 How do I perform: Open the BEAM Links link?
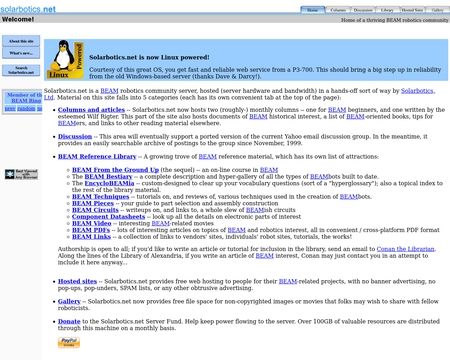coord(91,236)
